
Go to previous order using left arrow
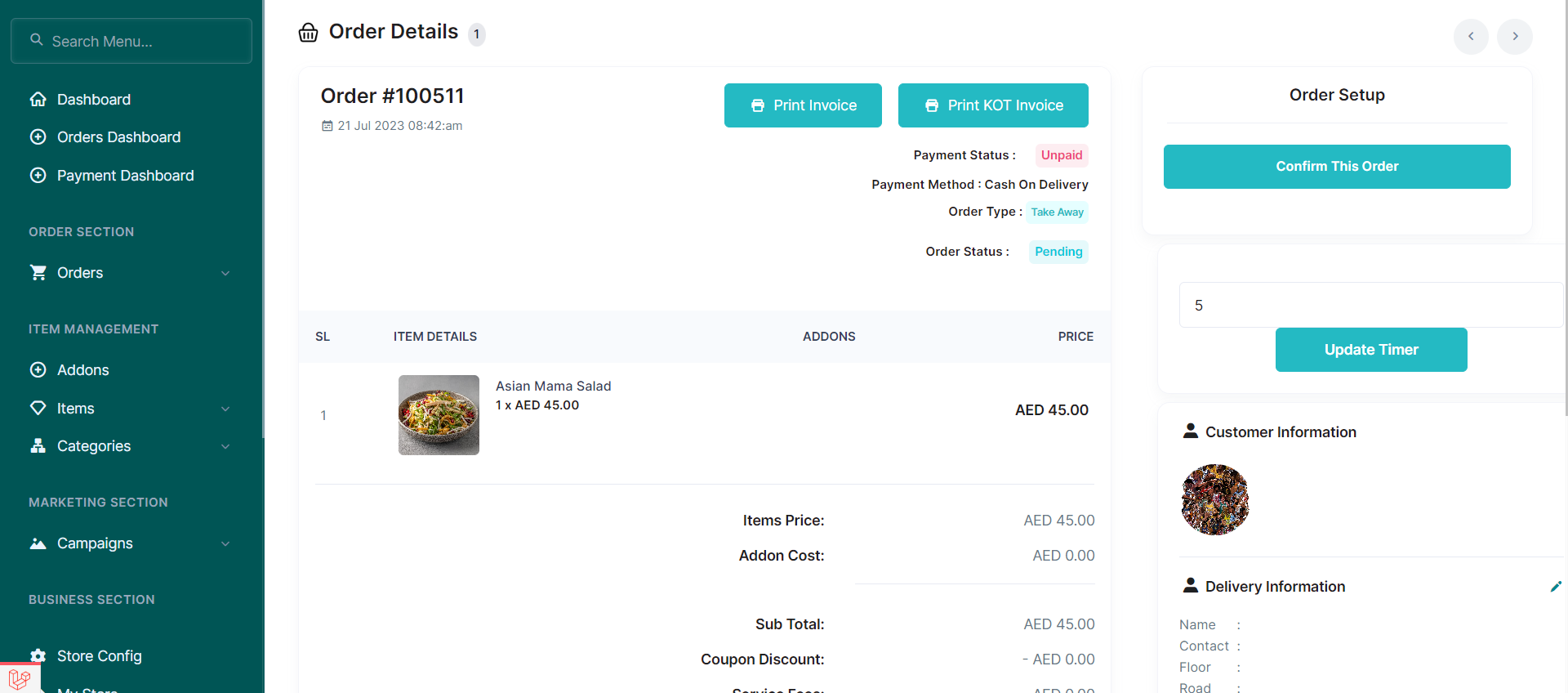pos(1471,36)
